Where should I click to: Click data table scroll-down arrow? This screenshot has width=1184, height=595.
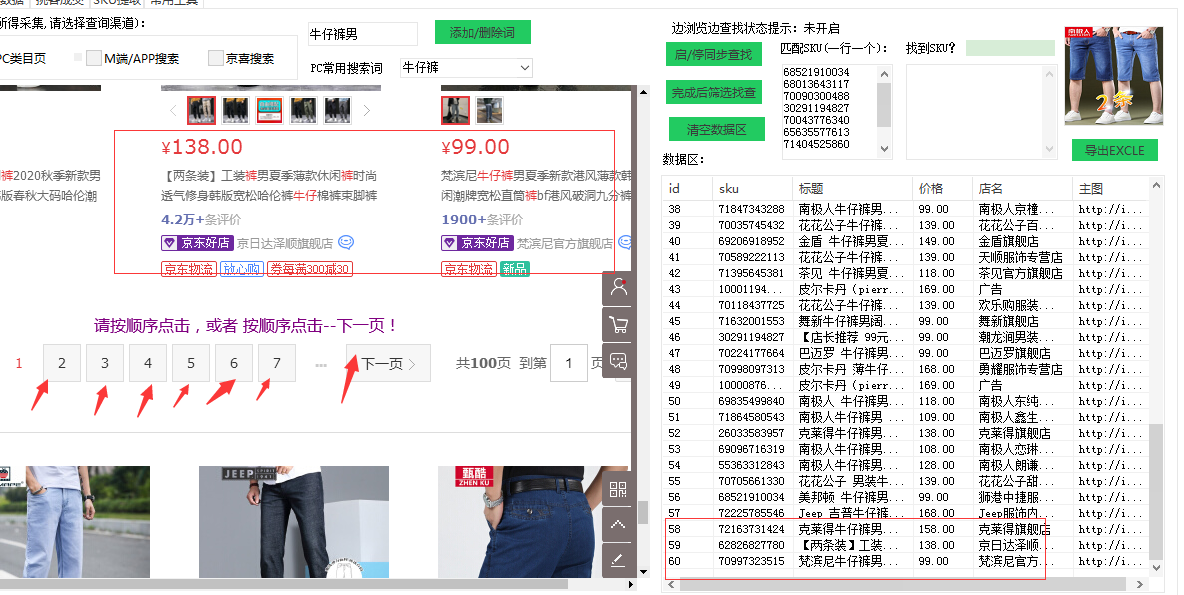tap(1156, 567)
